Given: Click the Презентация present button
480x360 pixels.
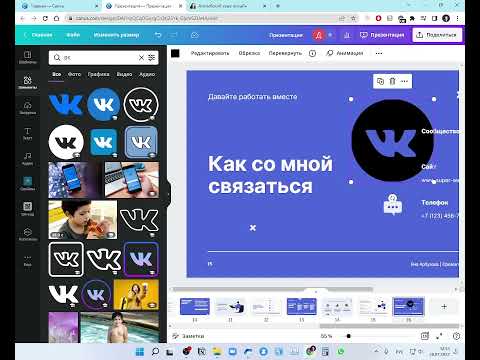Looking at the screenshot, I should [382, 35].
